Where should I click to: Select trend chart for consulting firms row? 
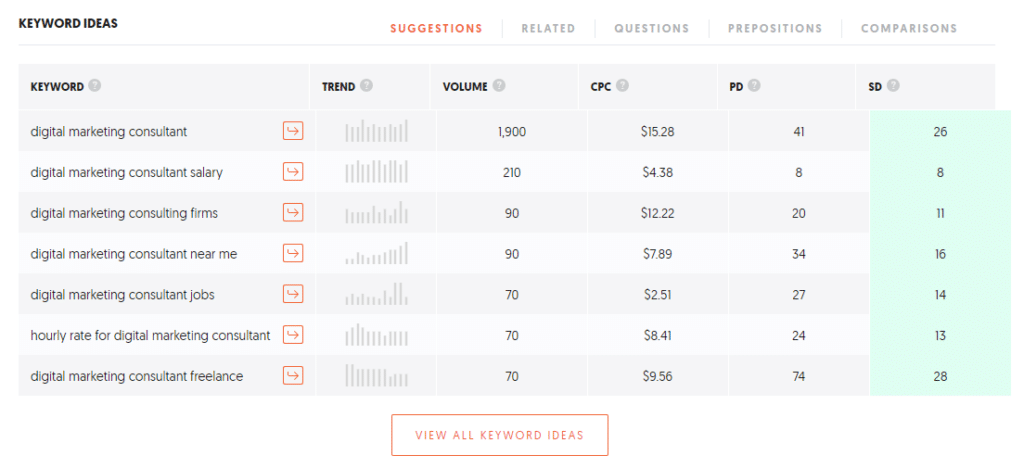pos(376,212)
